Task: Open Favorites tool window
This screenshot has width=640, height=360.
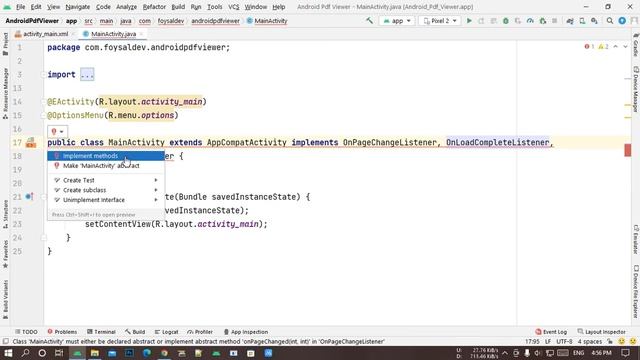Action: click(x=5, y=253)
